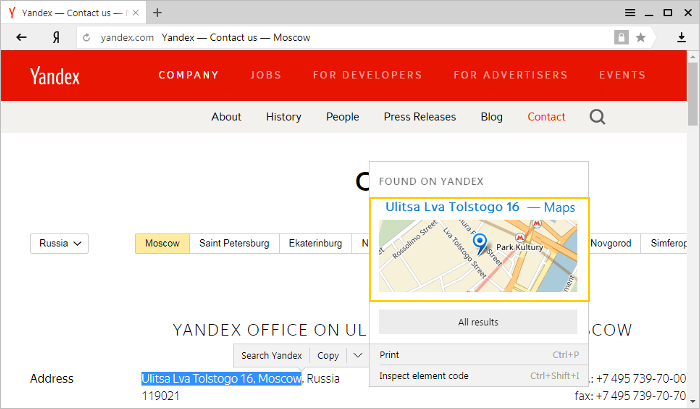Click the 'FOUND ON YANDEX' heading
The height and width of the screenshot is (409, 700).
pos(431,181)
